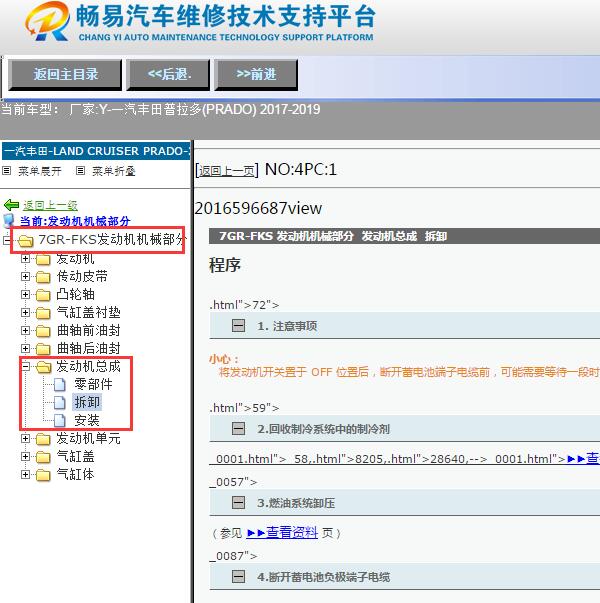The height and width of the screenshot is (603, 600).
Task: Click the 菜单展开 list icon
Action: point(7,170)
